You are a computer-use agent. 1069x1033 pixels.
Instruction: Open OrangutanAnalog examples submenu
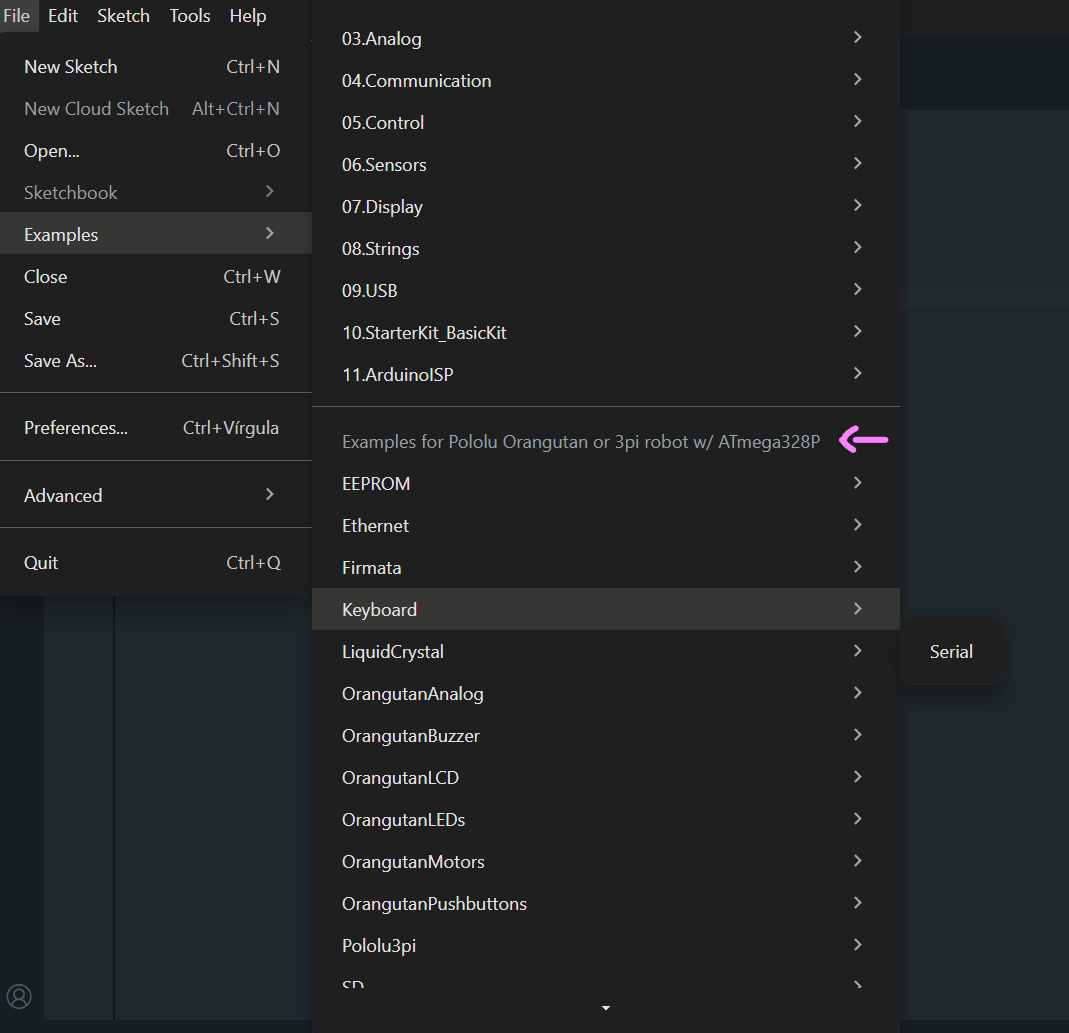(x=605, y=694)
